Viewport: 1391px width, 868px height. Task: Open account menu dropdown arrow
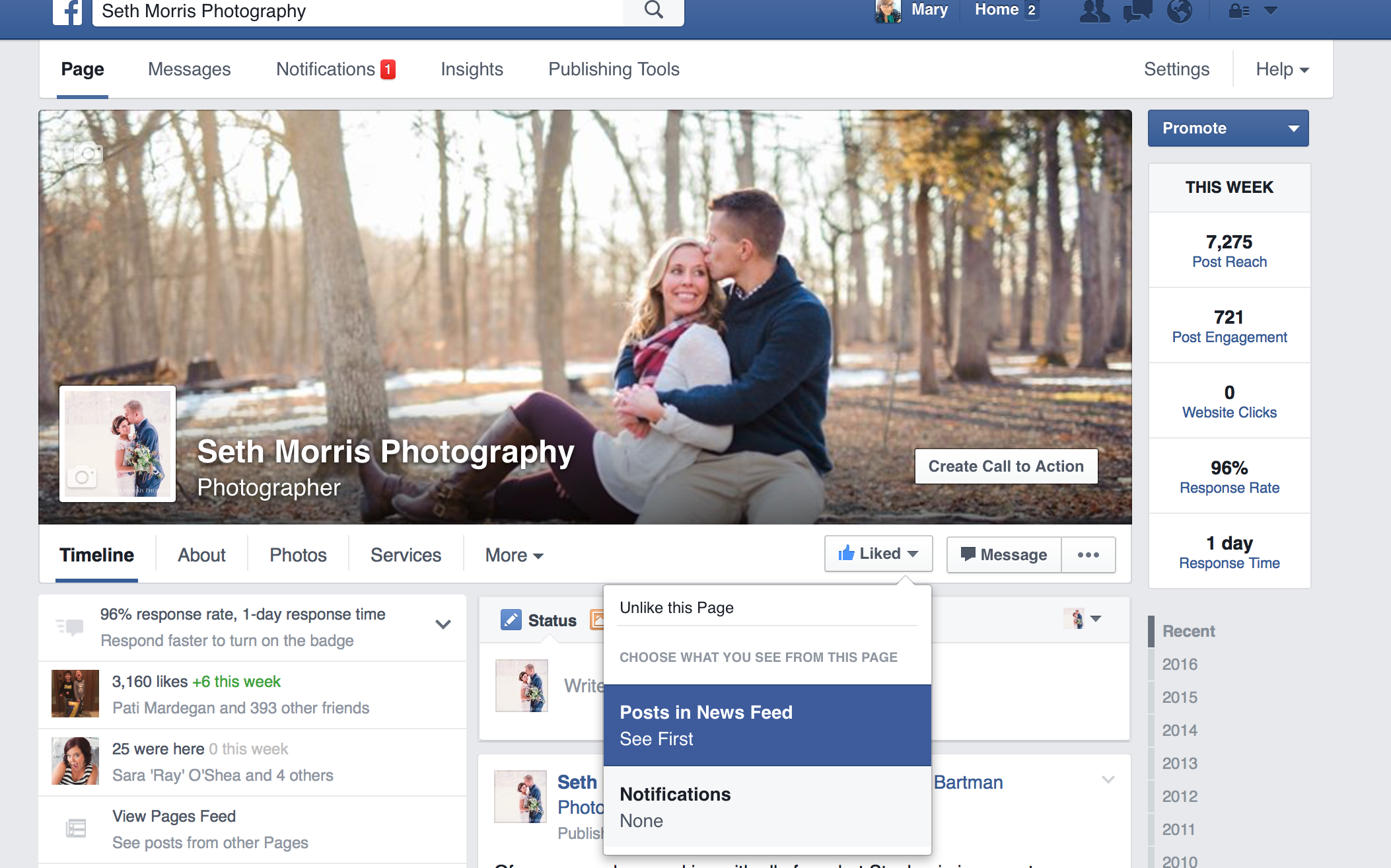[x=1271, y=11]
